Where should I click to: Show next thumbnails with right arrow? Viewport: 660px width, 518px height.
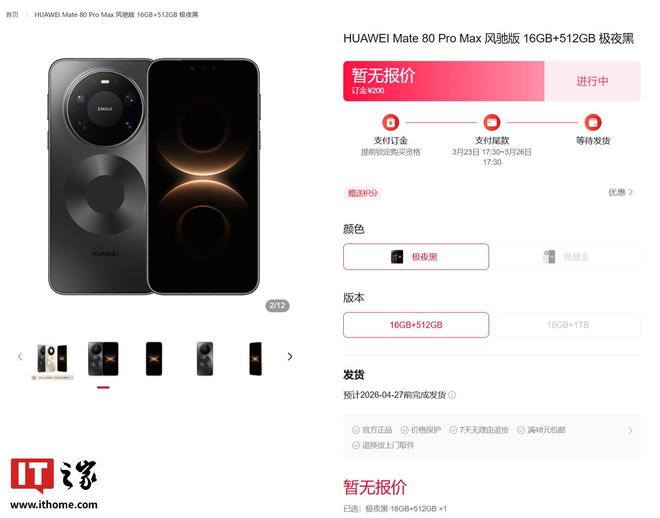(x=290, y=356)
